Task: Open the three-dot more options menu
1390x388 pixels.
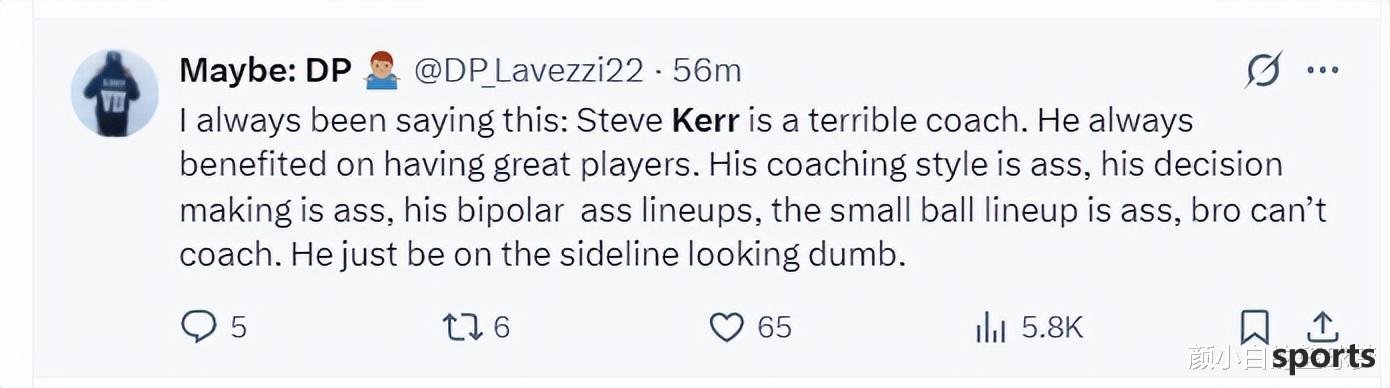Action: click(1323, 71)
